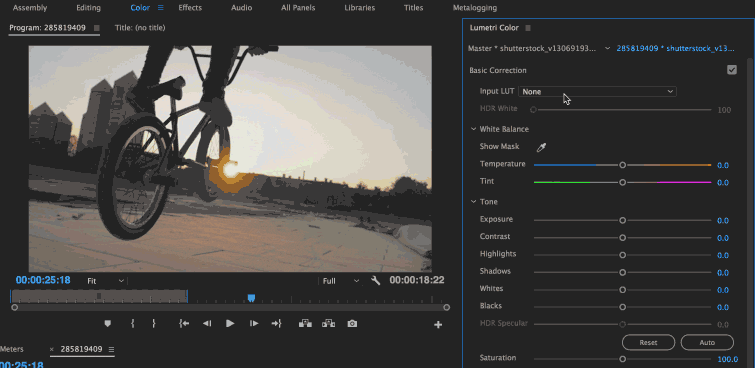Open the Full playback resolution dropdown

[340, 281]
